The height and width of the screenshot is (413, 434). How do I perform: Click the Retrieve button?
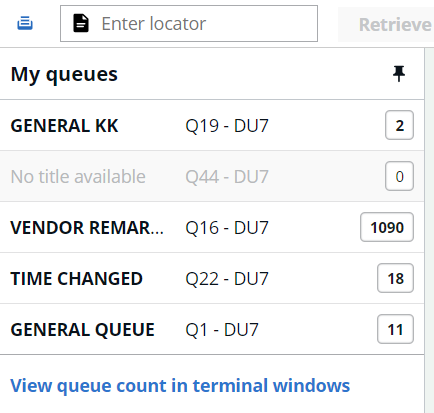click(387, 25)
